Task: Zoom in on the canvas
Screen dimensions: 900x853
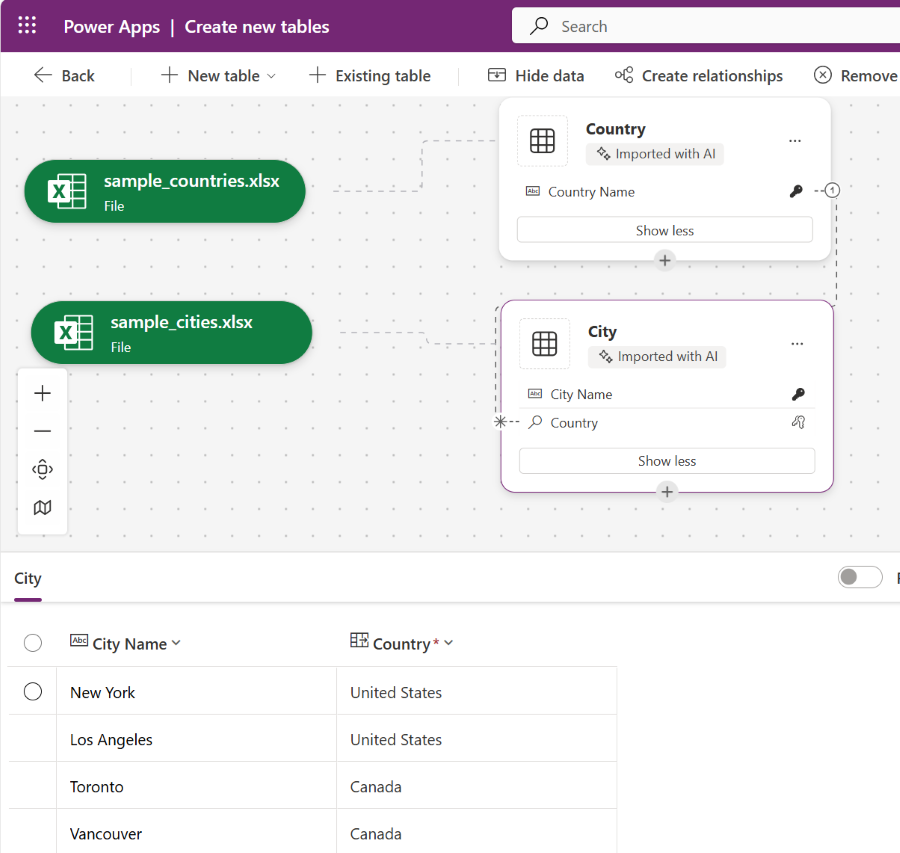Action: (42, 393)
